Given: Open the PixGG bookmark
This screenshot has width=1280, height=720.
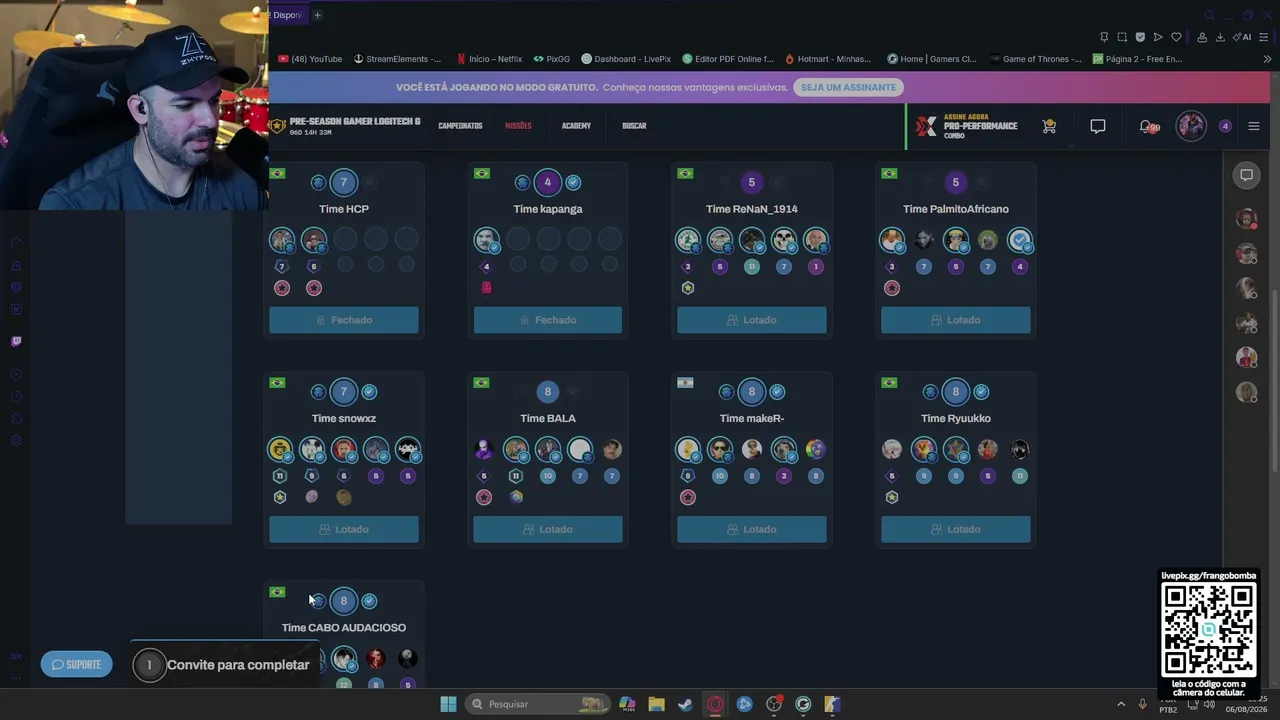Looking at the screenshot, I should point(552,59).
